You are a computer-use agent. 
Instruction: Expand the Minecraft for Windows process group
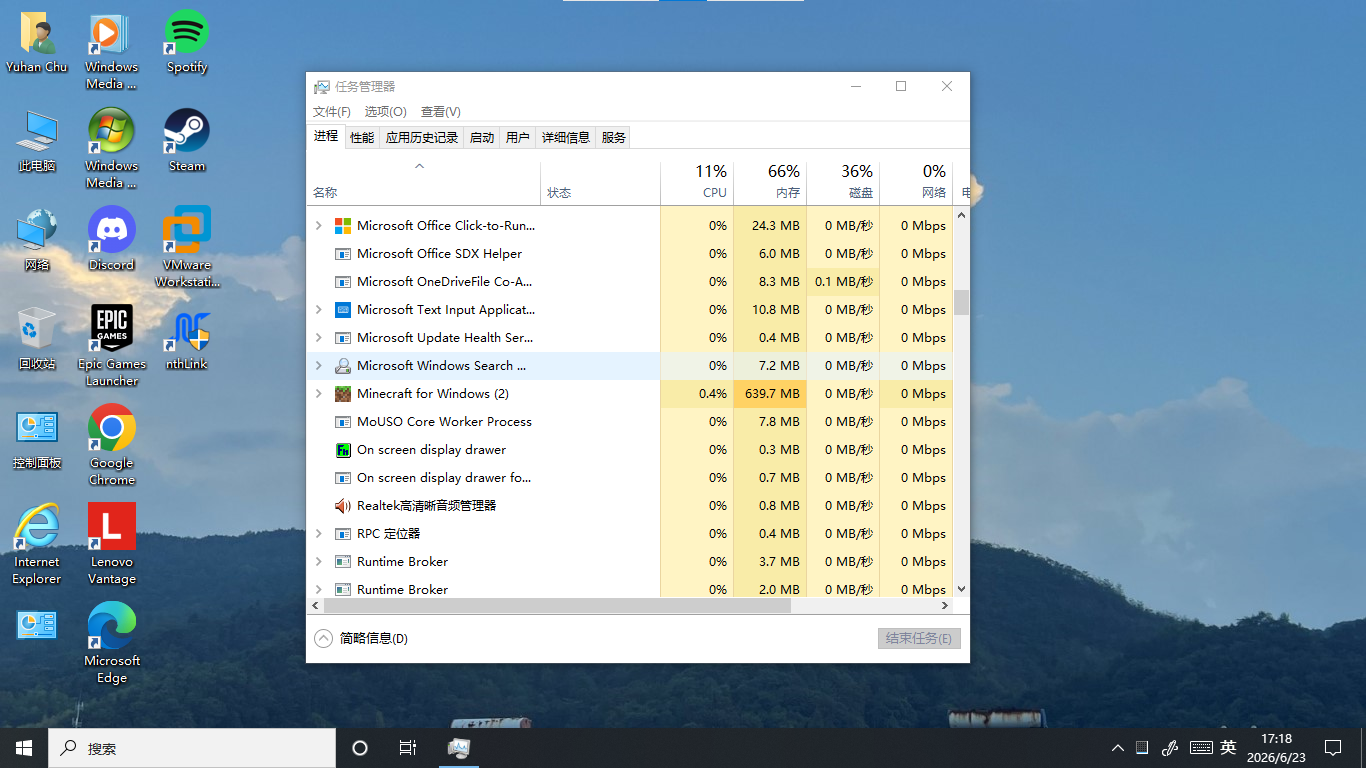coord(319,394)
